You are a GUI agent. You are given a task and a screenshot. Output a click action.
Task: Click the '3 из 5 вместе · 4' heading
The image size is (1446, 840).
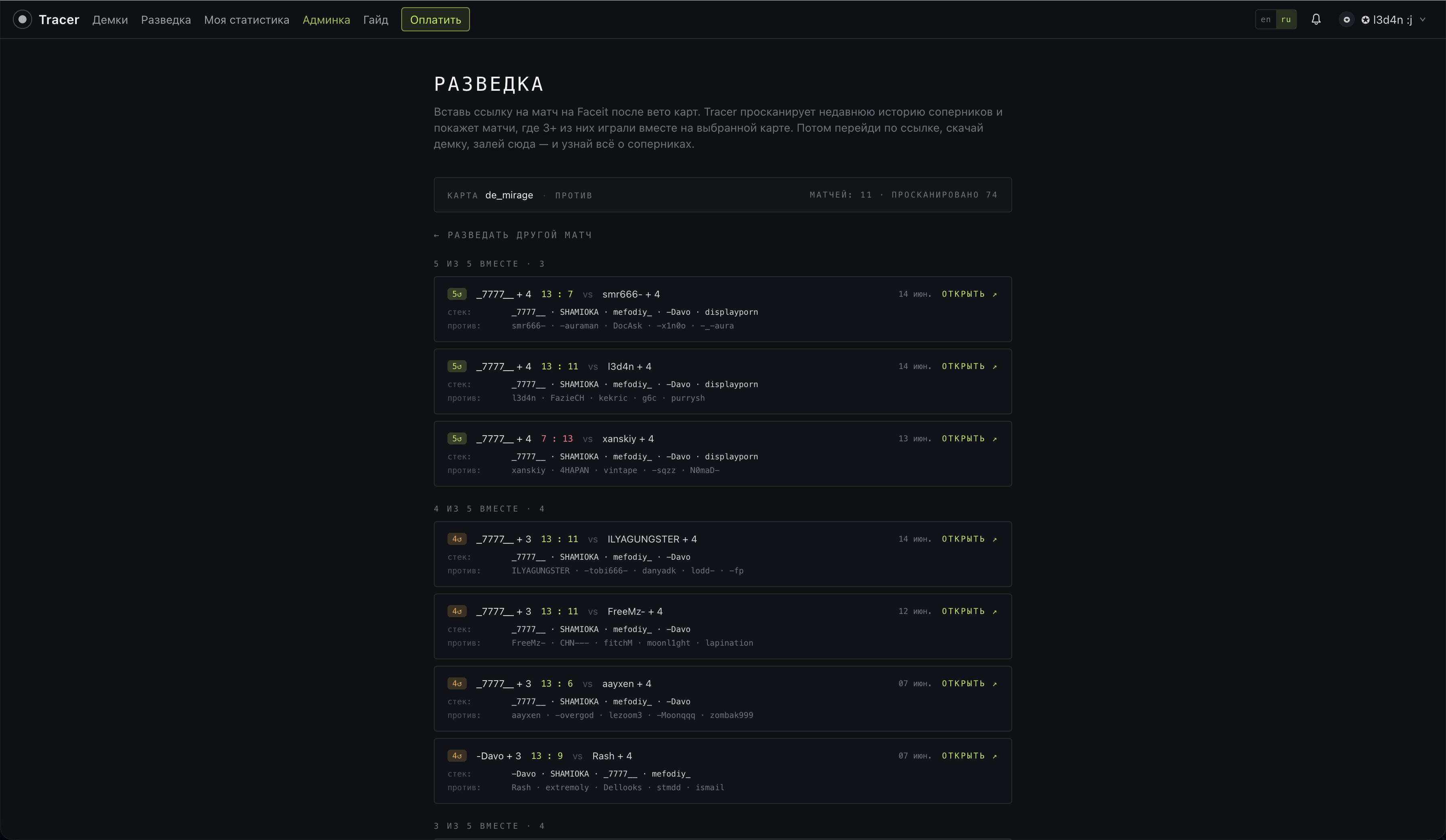490,826
